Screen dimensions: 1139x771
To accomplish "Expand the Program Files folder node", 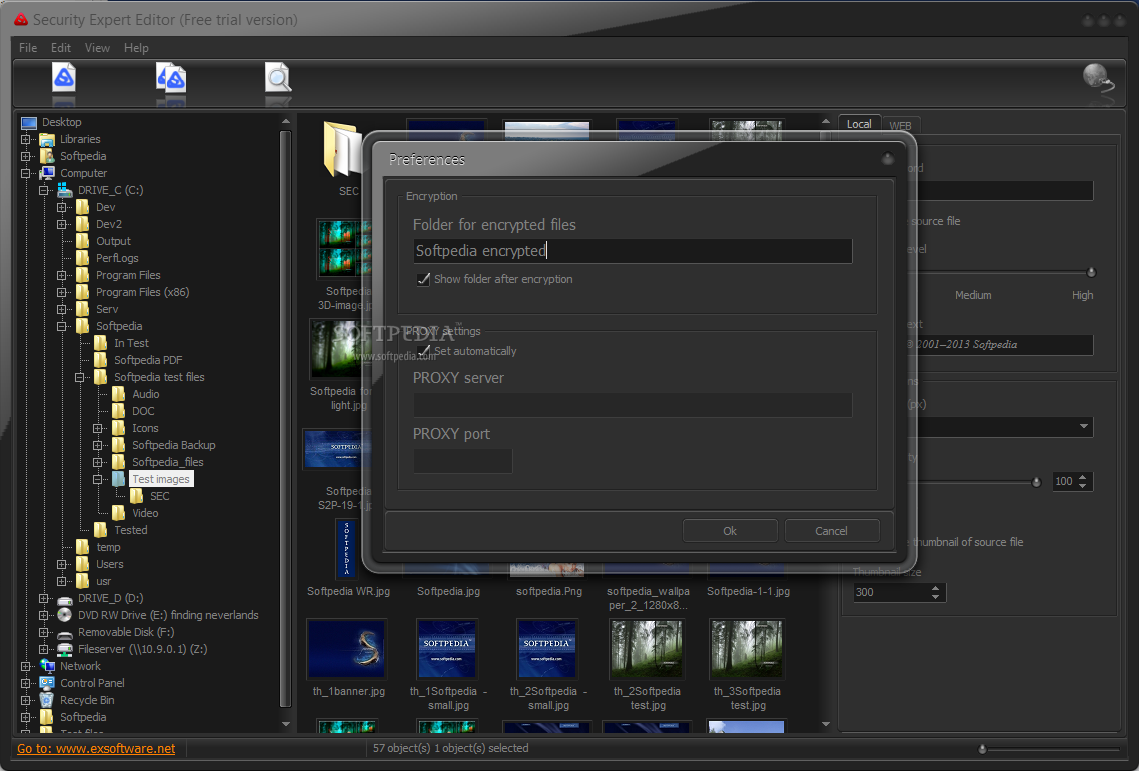I will (x=62, y=275).
